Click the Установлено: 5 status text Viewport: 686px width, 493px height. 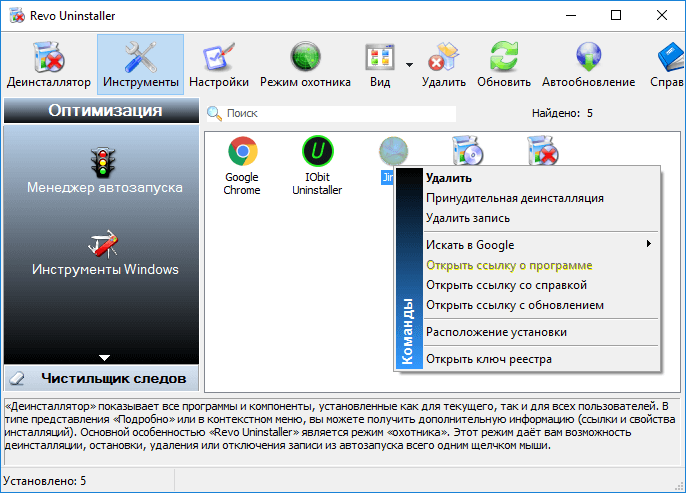(x=45, y=481)
